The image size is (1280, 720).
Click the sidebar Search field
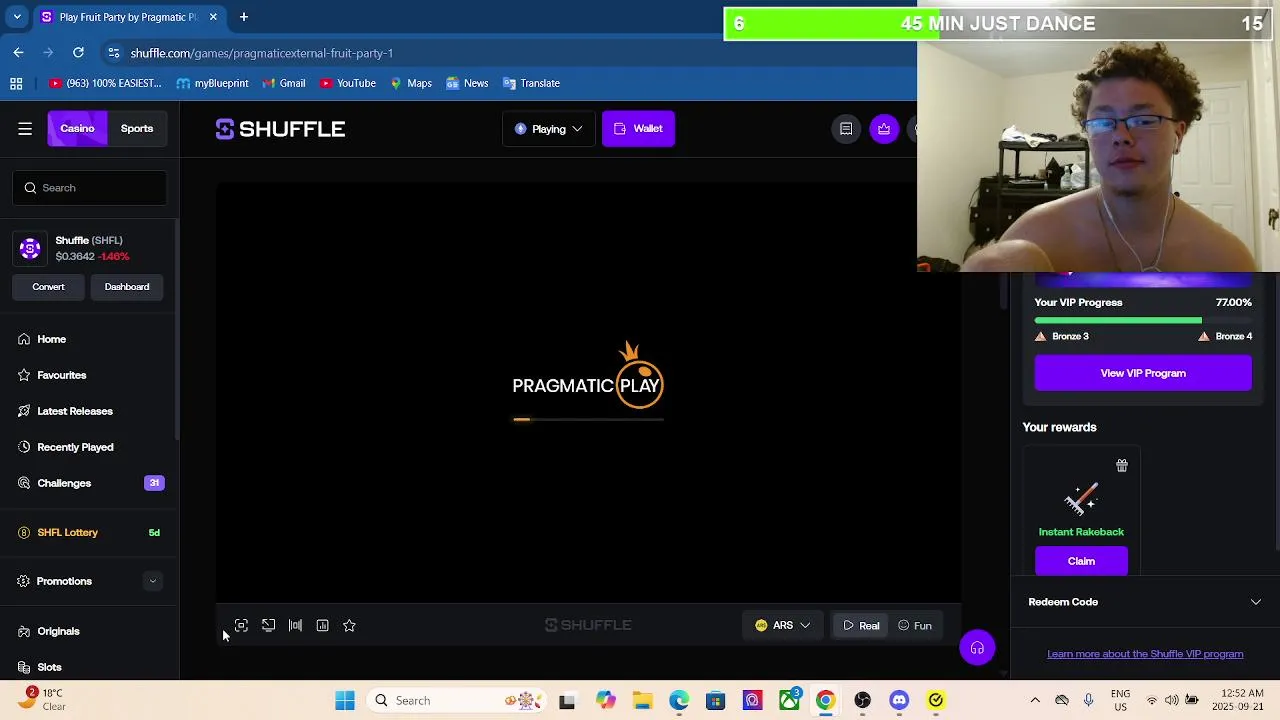point(90,188)
